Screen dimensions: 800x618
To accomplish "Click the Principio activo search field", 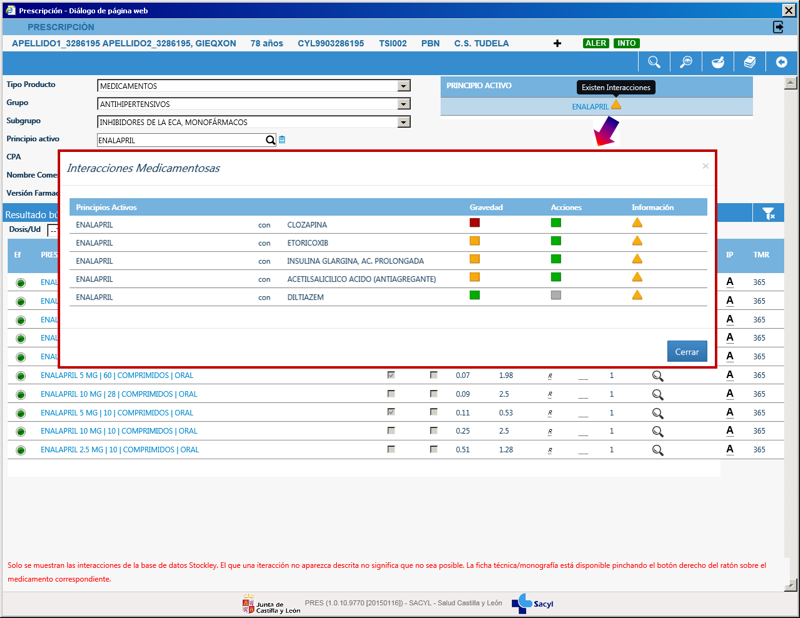I will 180,140.
